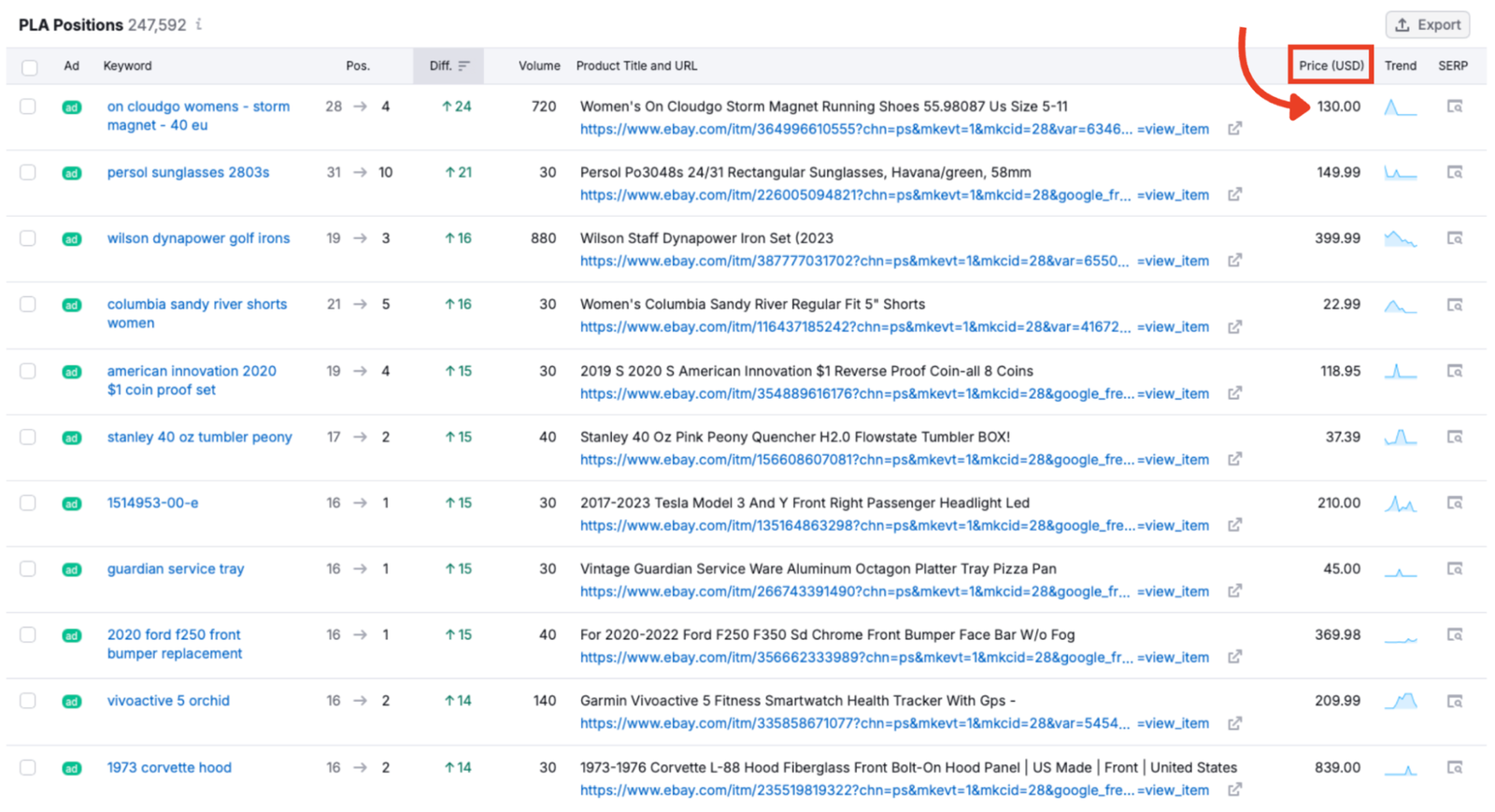Check the box for columbia sandy river shorts
This screenshot has height=812, width=1495.
pos(28,305)
